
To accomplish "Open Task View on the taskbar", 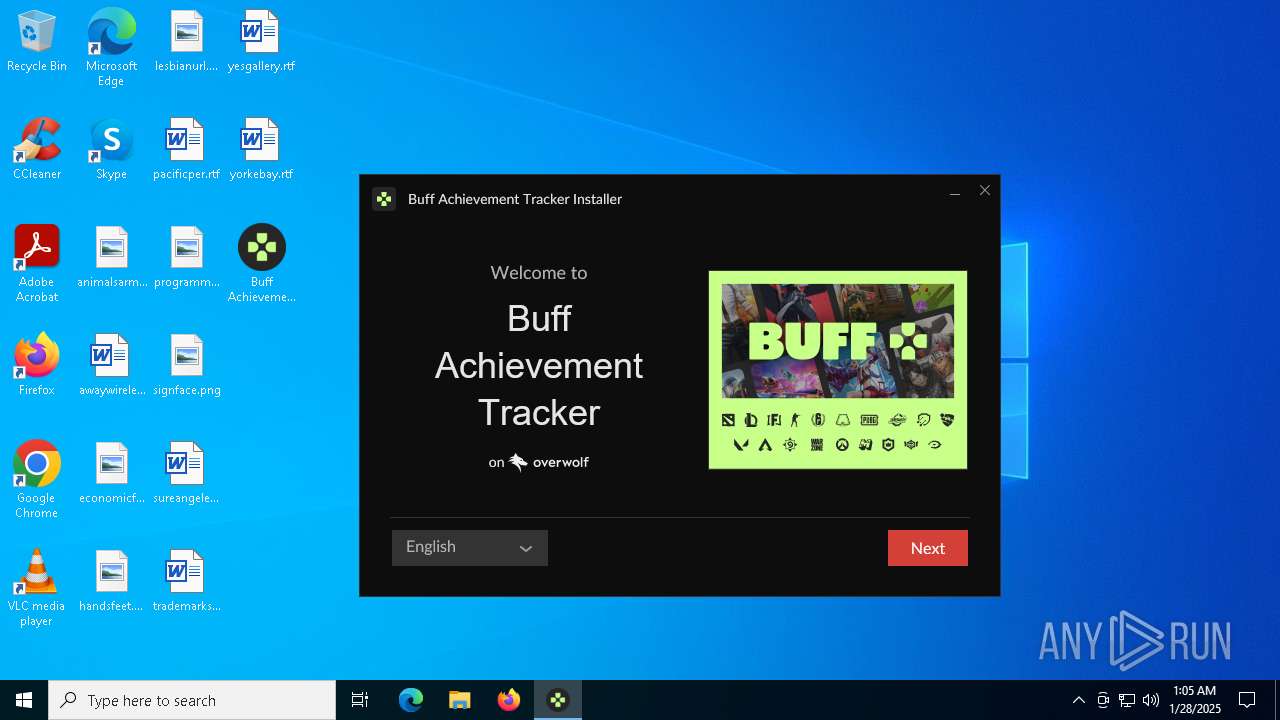I will pyautogui.click(x=360, y=700).
